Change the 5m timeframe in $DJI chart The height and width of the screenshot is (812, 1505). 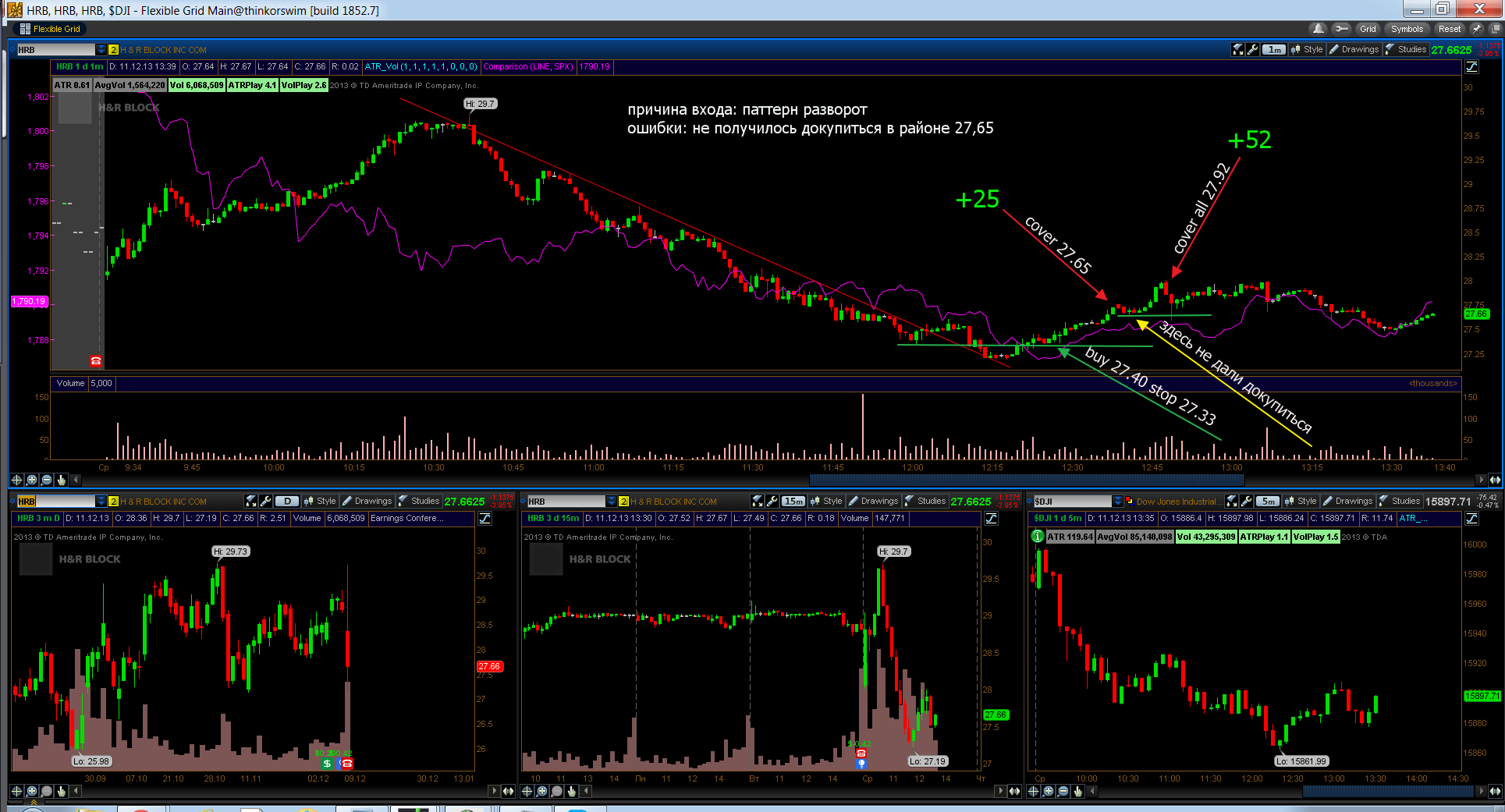point(1268,501)
